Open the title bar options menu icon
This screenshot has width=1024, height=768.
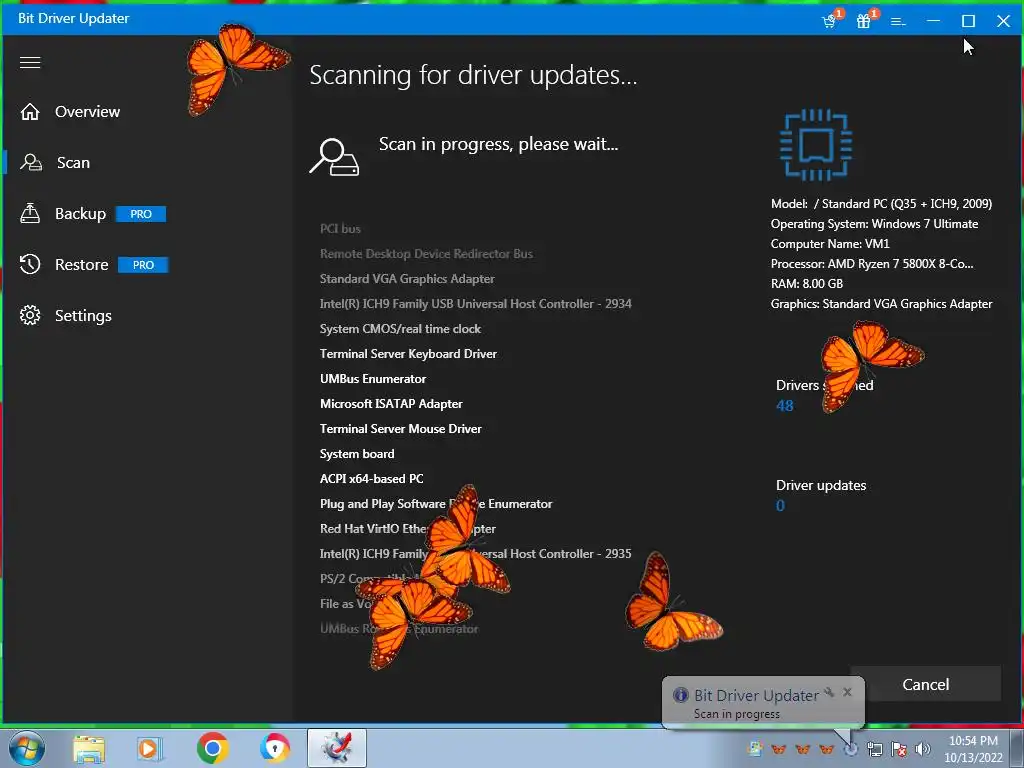click(899, 22)
